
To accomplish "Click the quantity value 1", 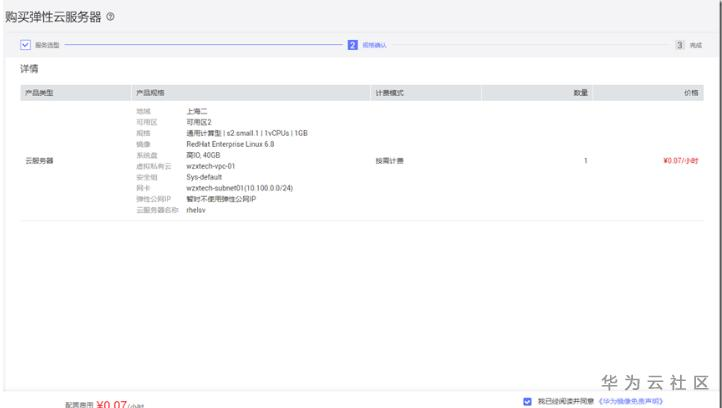I will pyautogui.click(x=586, y=161).
